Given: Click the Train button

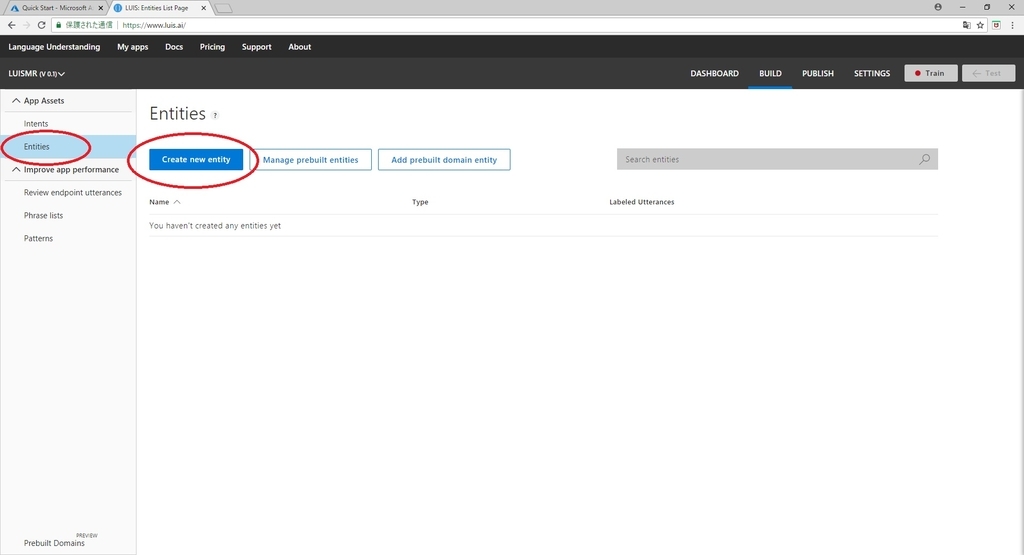Looking at the screenshot, I should coord(931,73).
